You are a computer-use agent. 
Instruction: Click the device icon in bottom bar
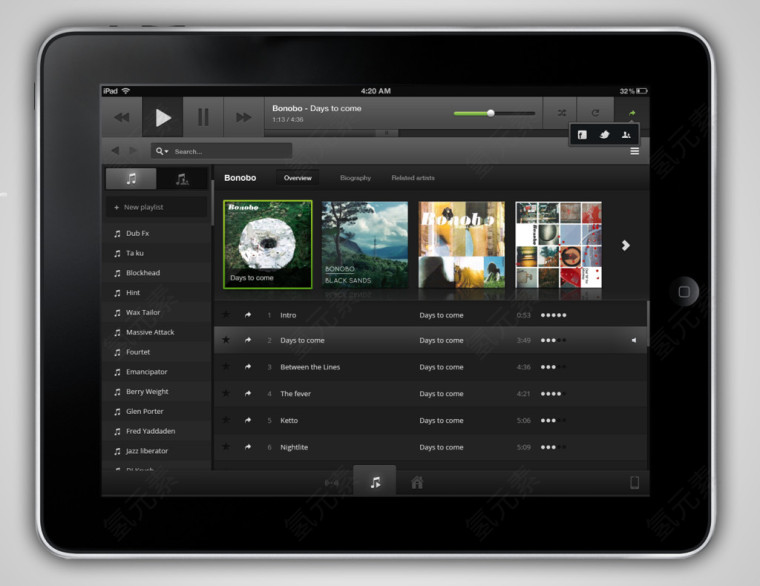tap(634, 482)
